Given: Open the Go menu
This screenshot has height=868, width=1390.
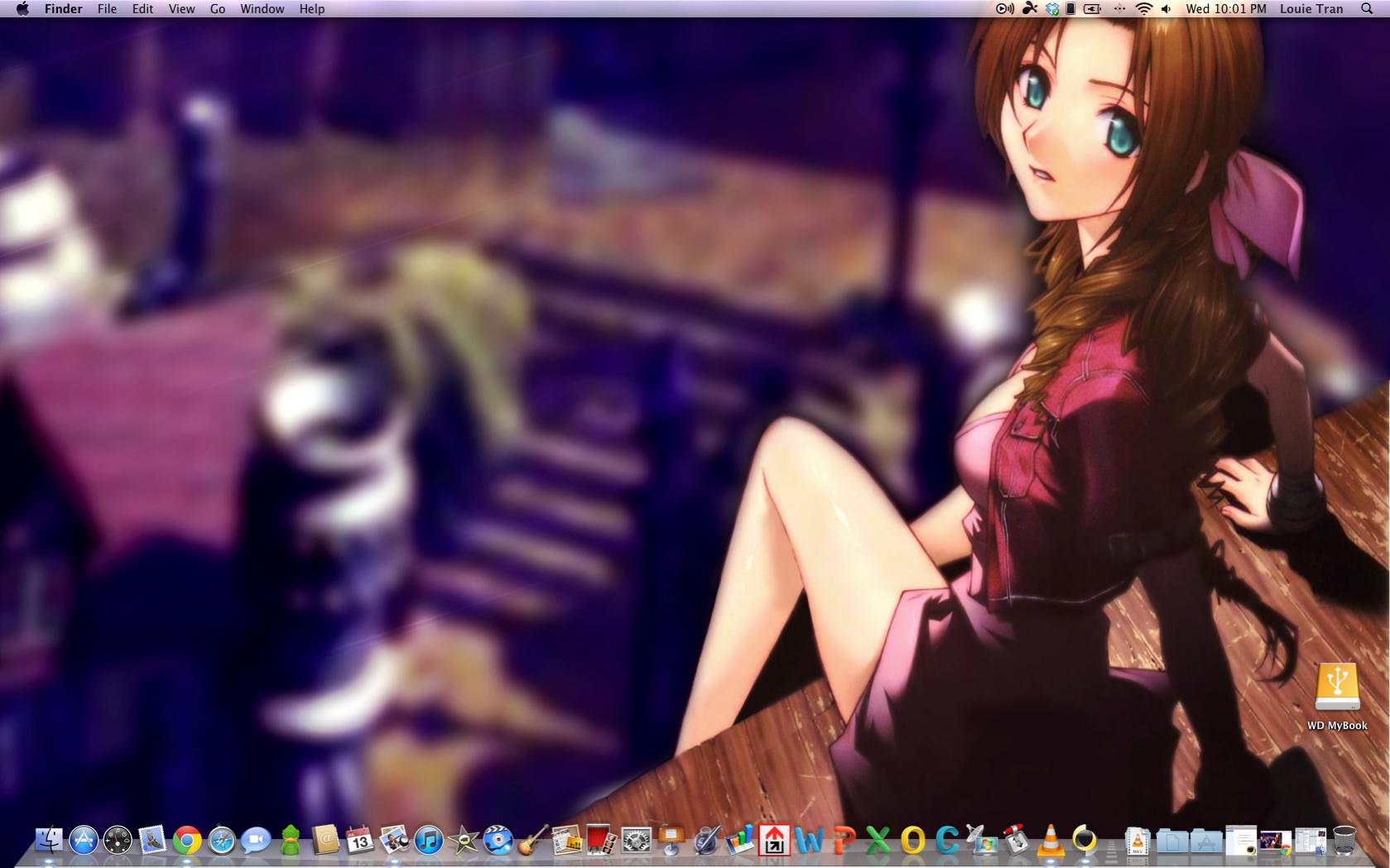Looking at the screenshot, I should (x=218, y=9).
